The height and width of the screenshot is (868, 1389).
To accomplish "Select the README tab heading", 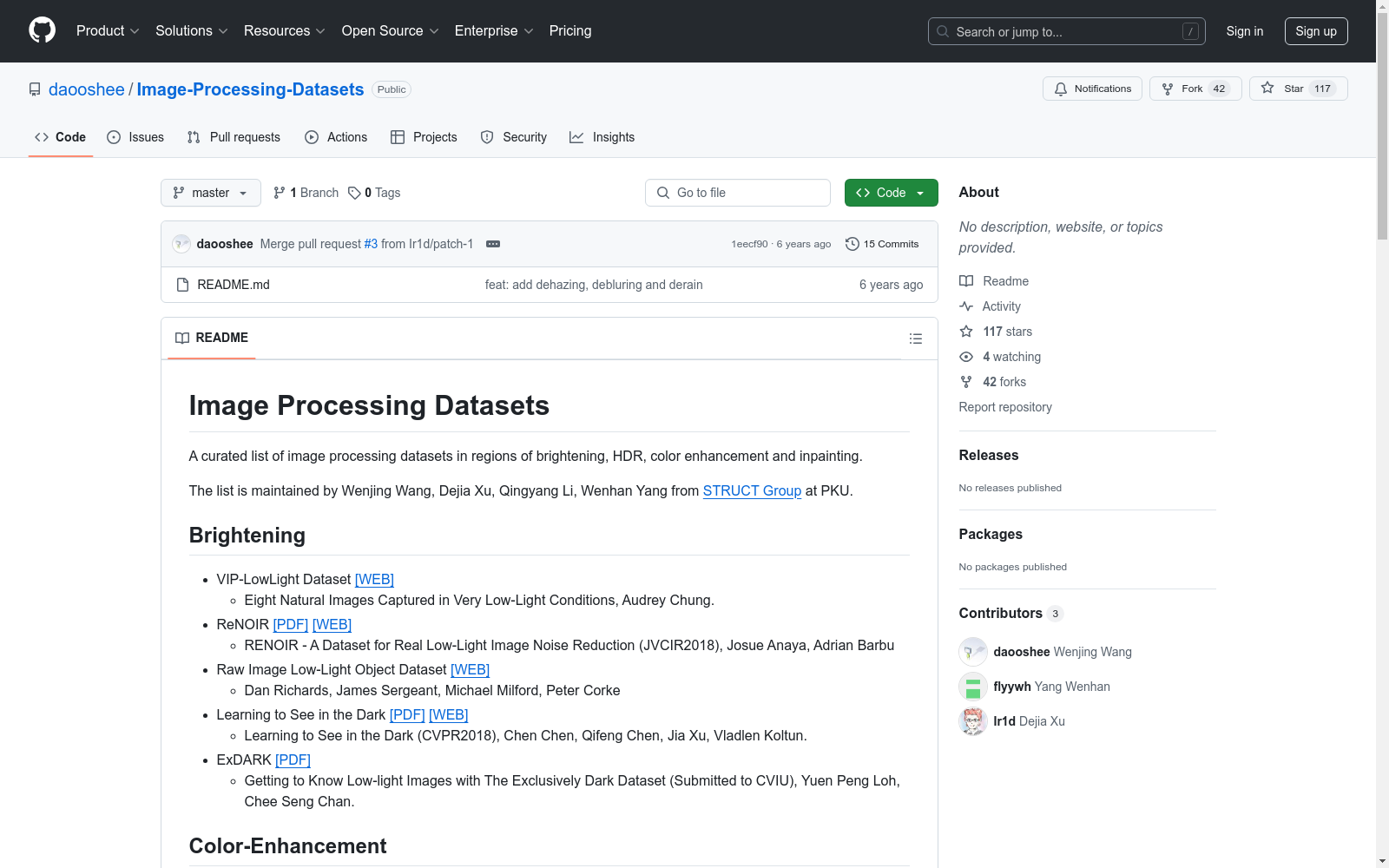I will (x=212, y=338).
